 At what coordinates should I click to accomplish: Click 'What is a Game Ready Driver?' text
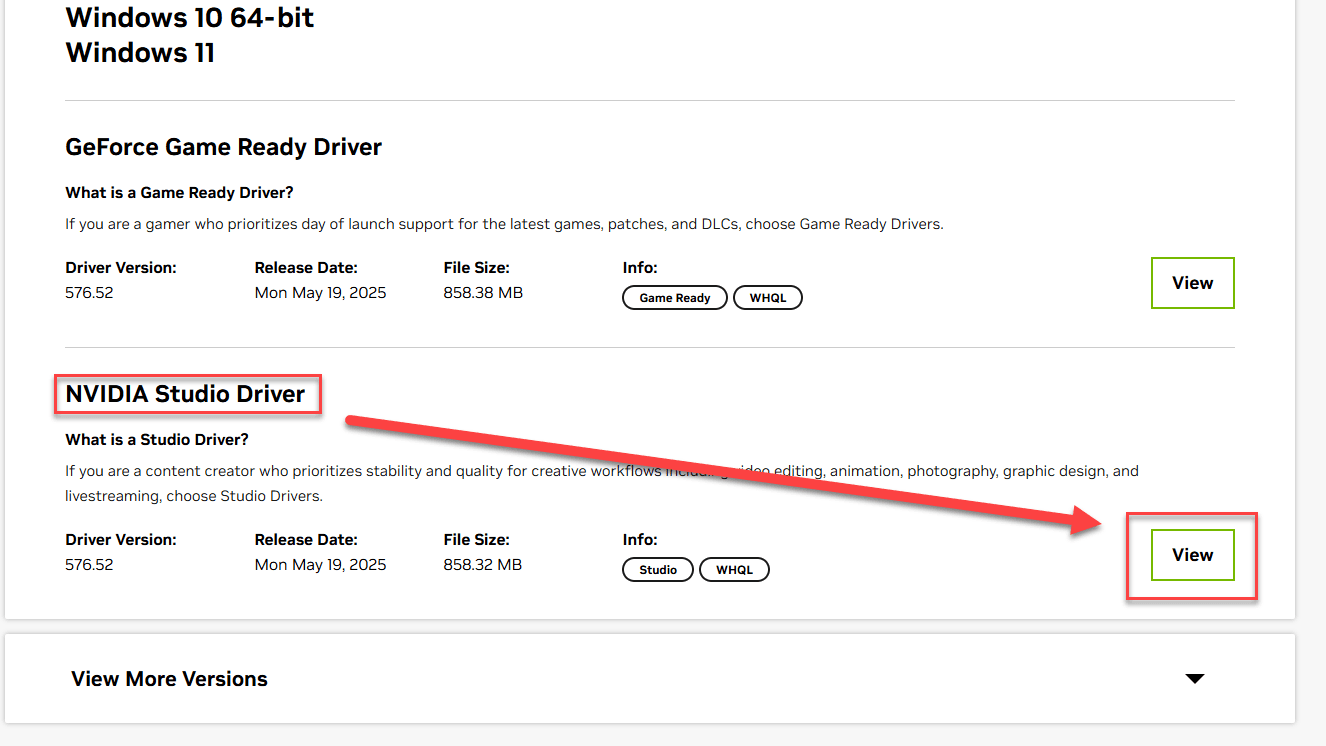click(x=179, y=192)
